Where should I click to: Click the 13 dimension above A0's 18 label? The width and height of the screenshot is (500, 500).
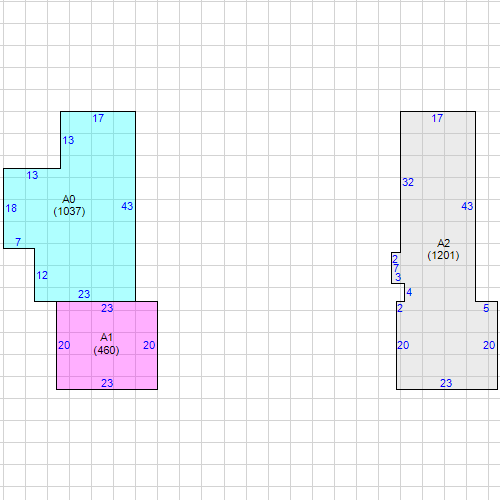click(x=33, y=175)
